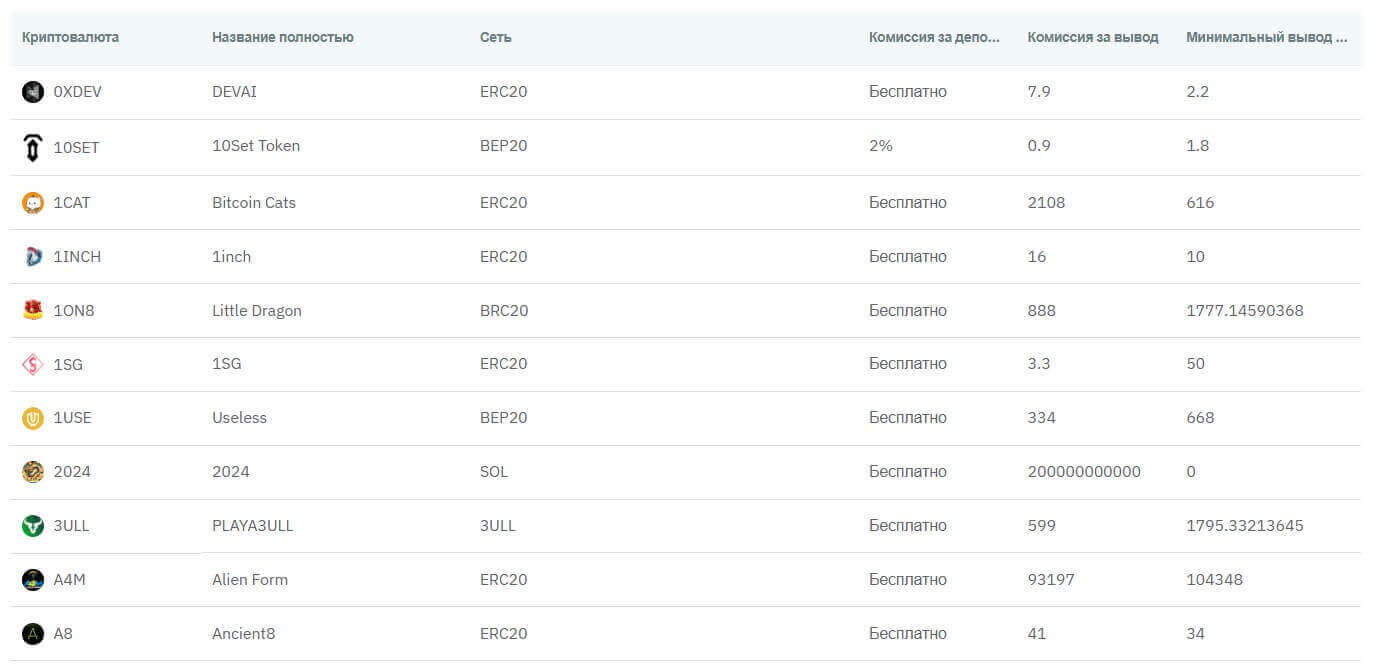This screenshot has height=664, width=1381.
Task: Click the 1INCH token logo
Action: [x=33, y=257]
